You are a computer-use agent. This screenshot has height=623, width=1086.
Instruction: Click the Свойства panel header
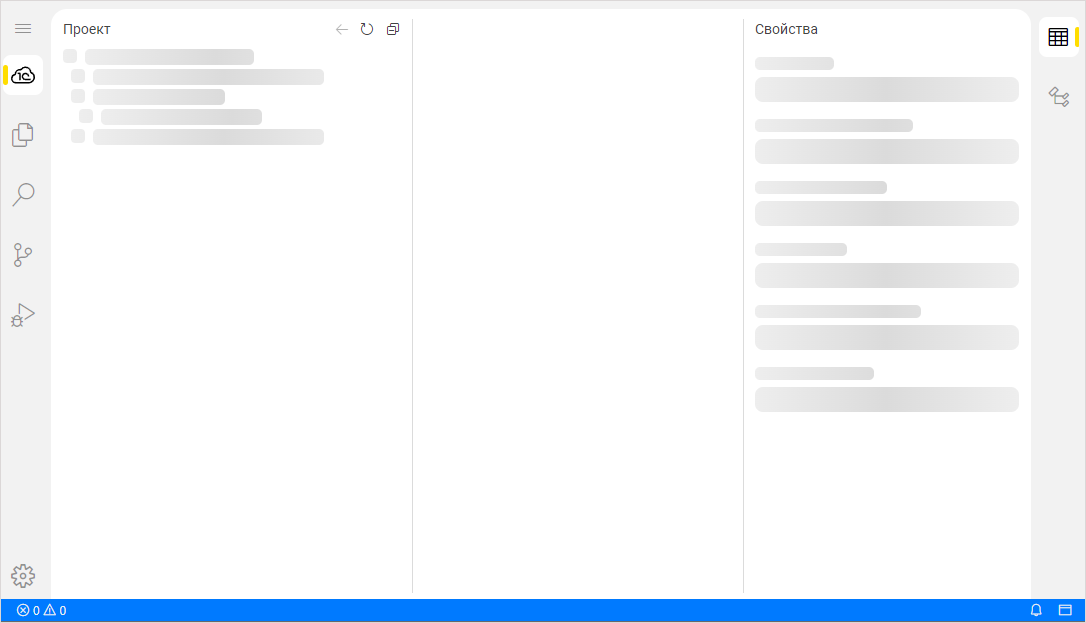pos(786,30)
